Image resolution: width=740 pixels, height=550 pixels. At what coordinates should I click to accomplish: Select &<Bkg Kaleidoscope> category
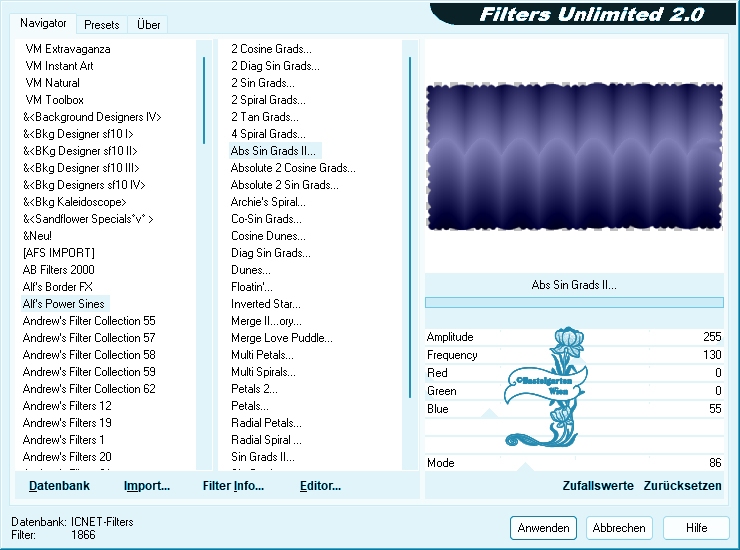(x=75, y=202)
